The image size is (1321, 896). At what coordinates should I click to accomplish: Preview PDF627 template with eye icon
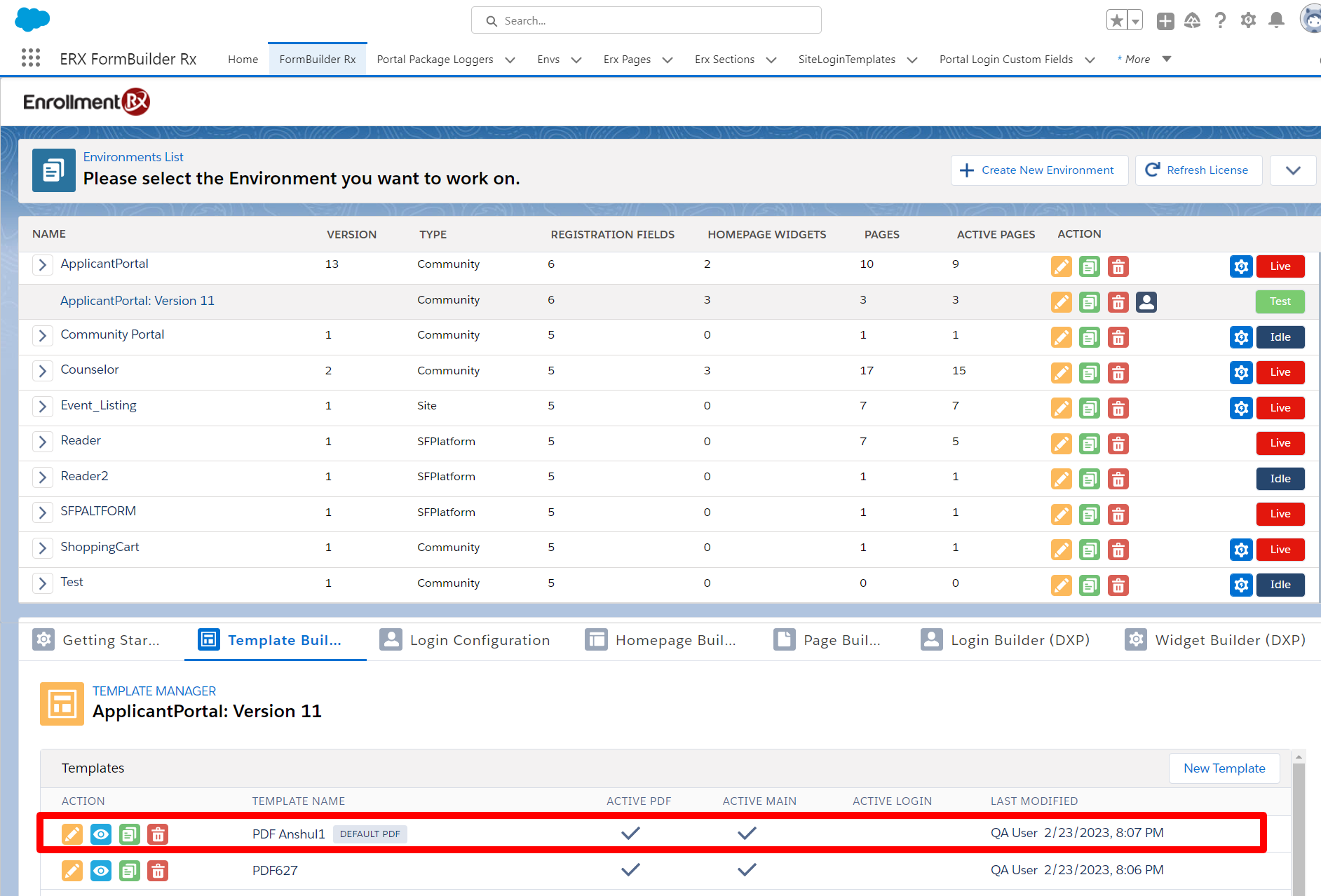[x=101, y=871]
